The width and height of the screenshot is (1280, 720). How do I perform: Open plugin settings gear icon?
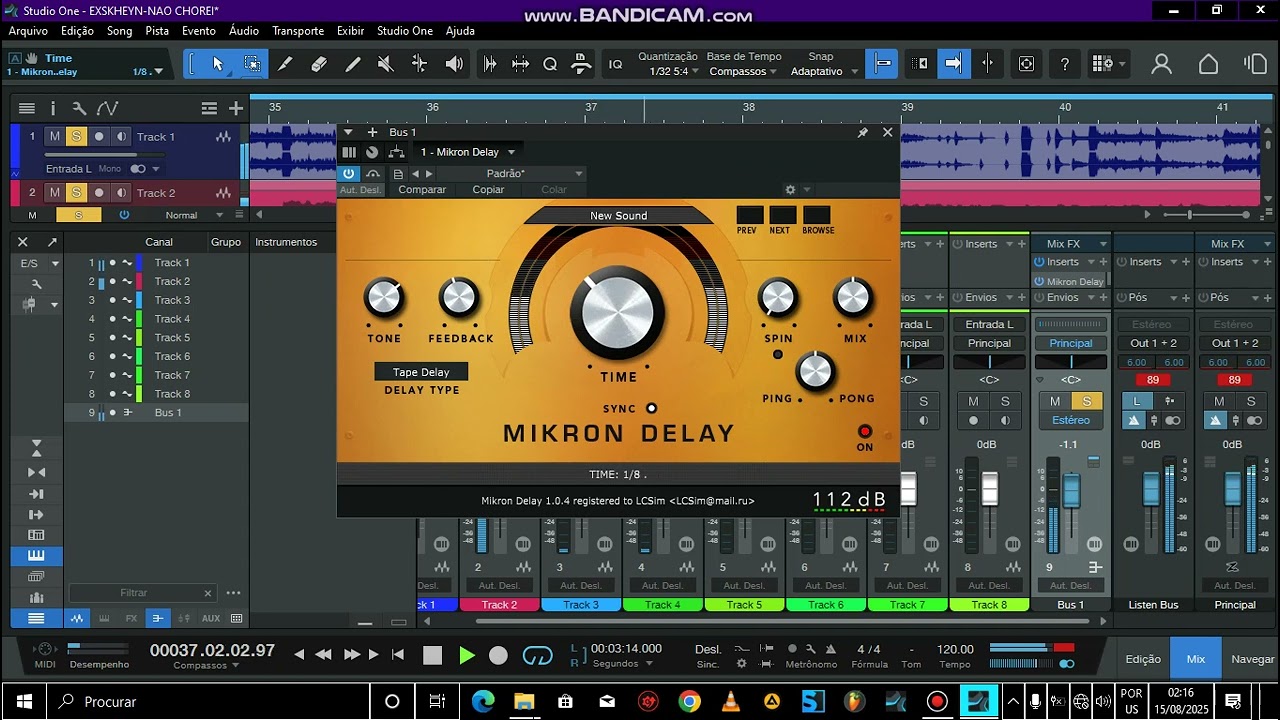coord(790,189)
